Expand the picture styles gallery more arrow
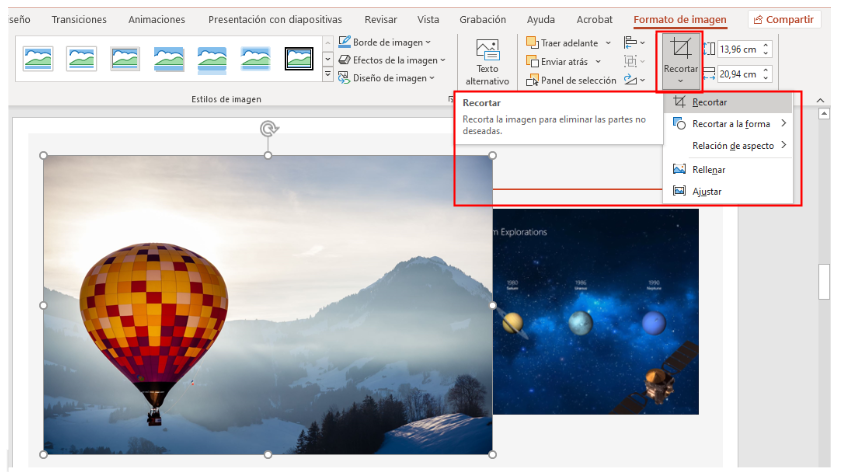Viewport: 842px width, 472px height. tap(328, 75)
